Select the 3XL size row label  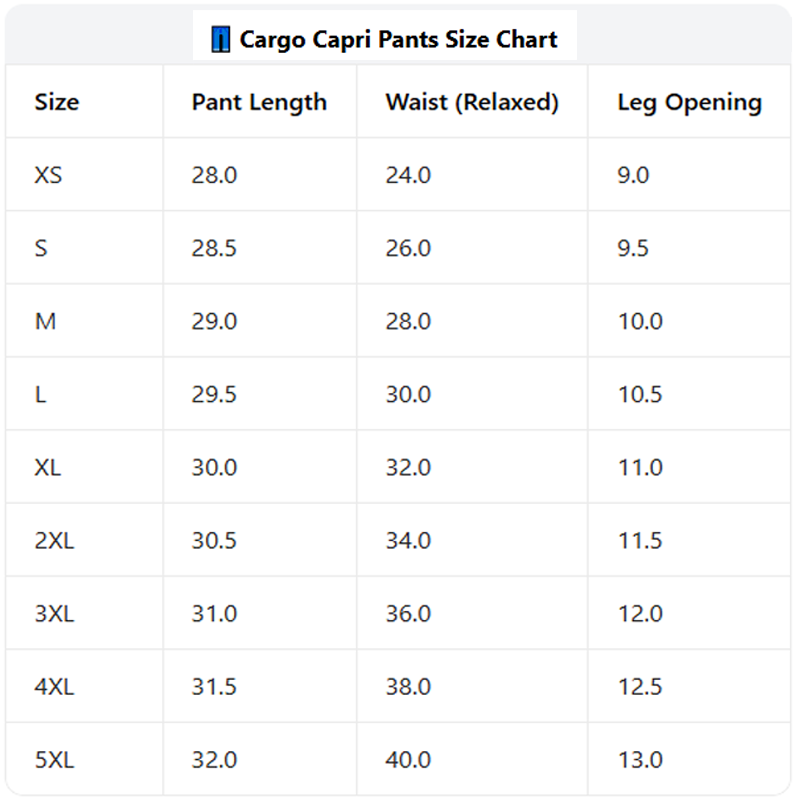coord(54,613)
